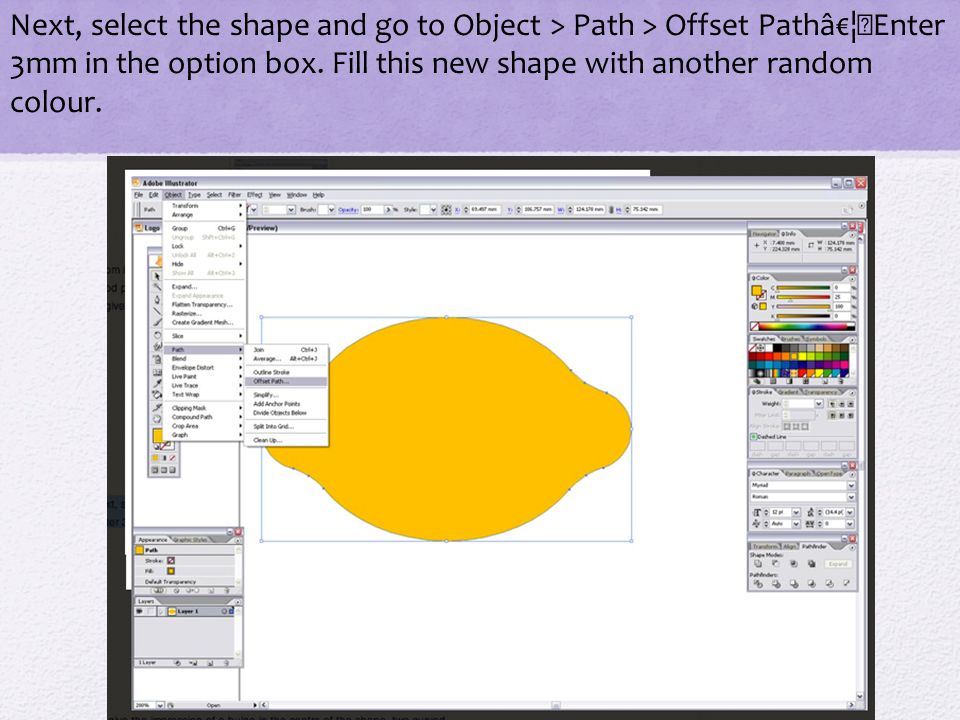Click the Fill swatch in Color panel
The image size is (960, 720).
coord(757,291)
